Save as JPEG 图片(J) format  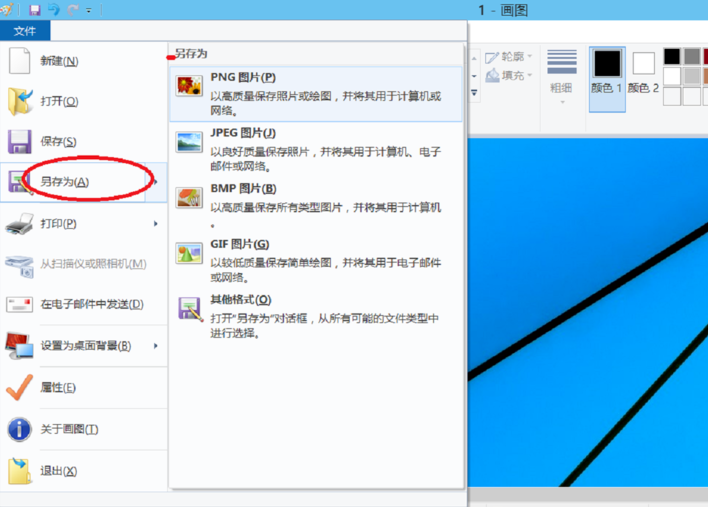pyautogui.click(x=316, y=149)
